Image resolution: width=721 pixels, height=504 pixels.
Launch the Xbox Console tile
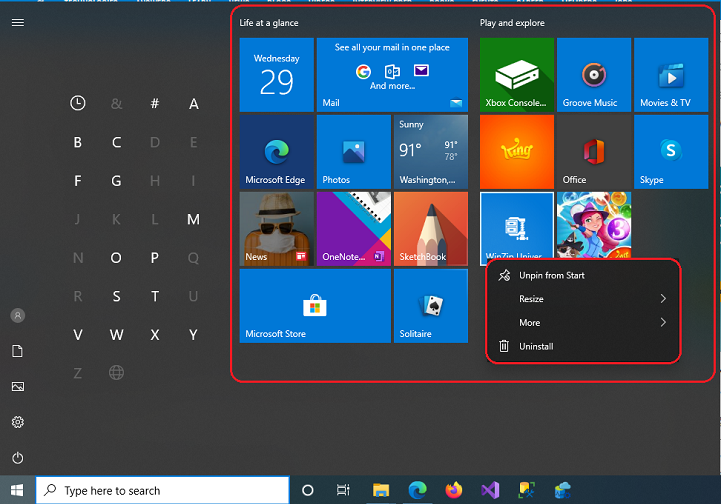coord(517,74)
